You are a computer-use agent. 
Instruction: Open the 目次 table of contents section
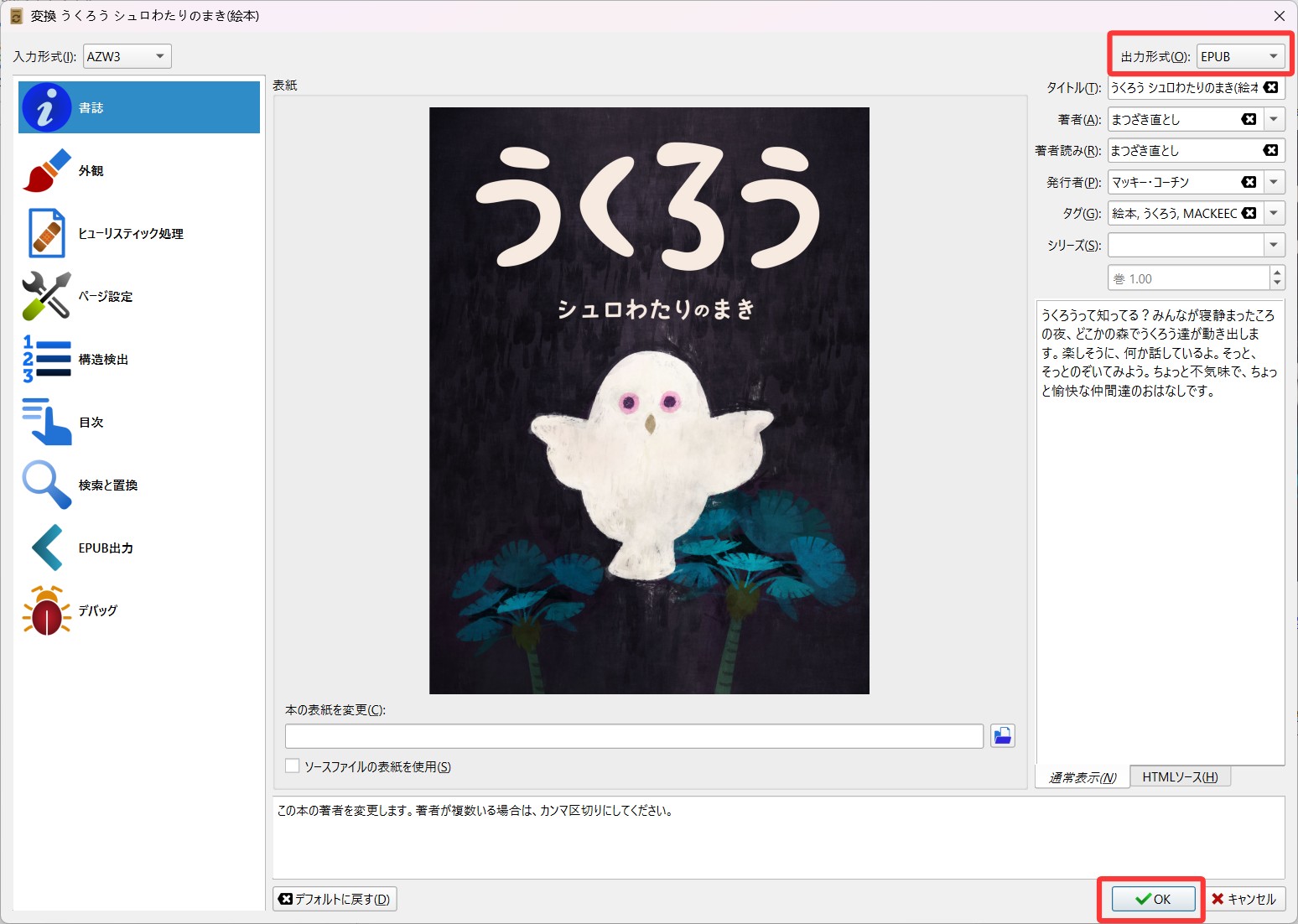pos(91,423)
